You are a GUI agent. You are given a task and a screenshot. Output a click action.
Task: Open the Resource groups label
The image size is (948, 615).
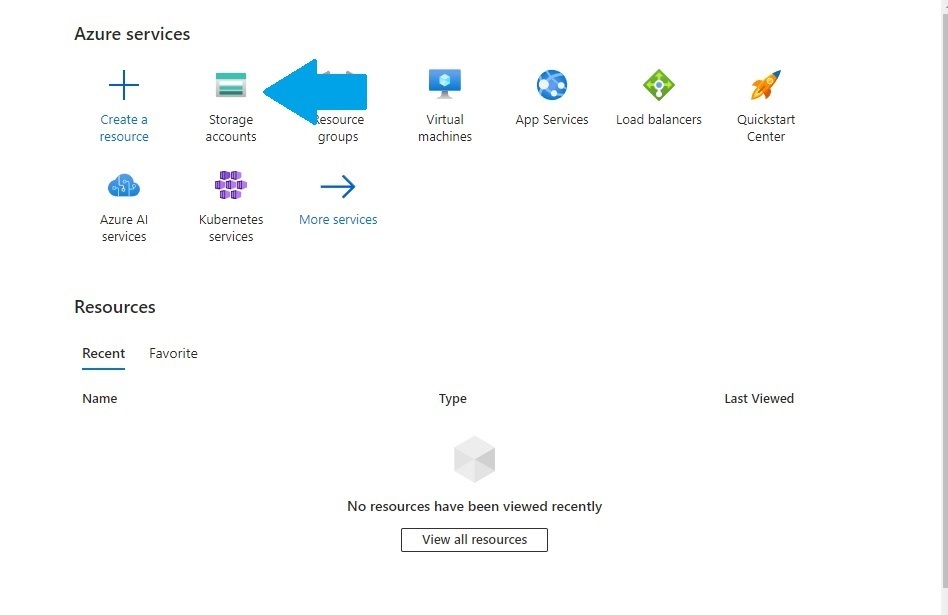(x=339, y=128)
